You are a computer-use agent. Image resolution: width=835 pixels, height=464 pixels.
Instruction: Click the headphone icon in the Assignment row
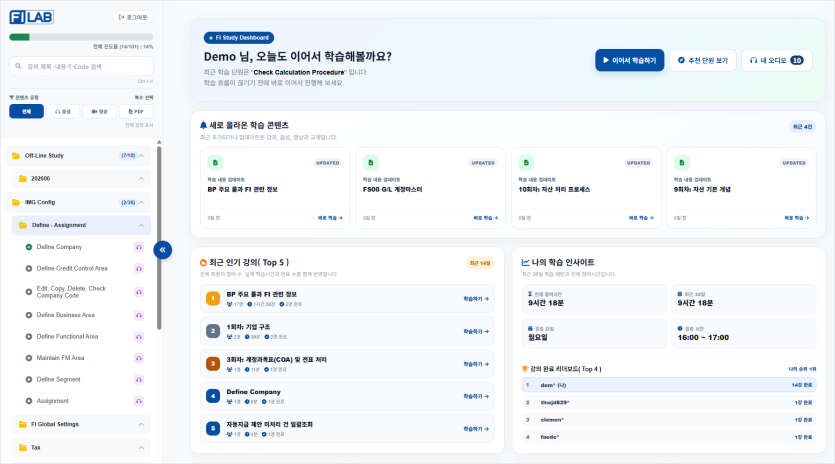tap(138, 401)
